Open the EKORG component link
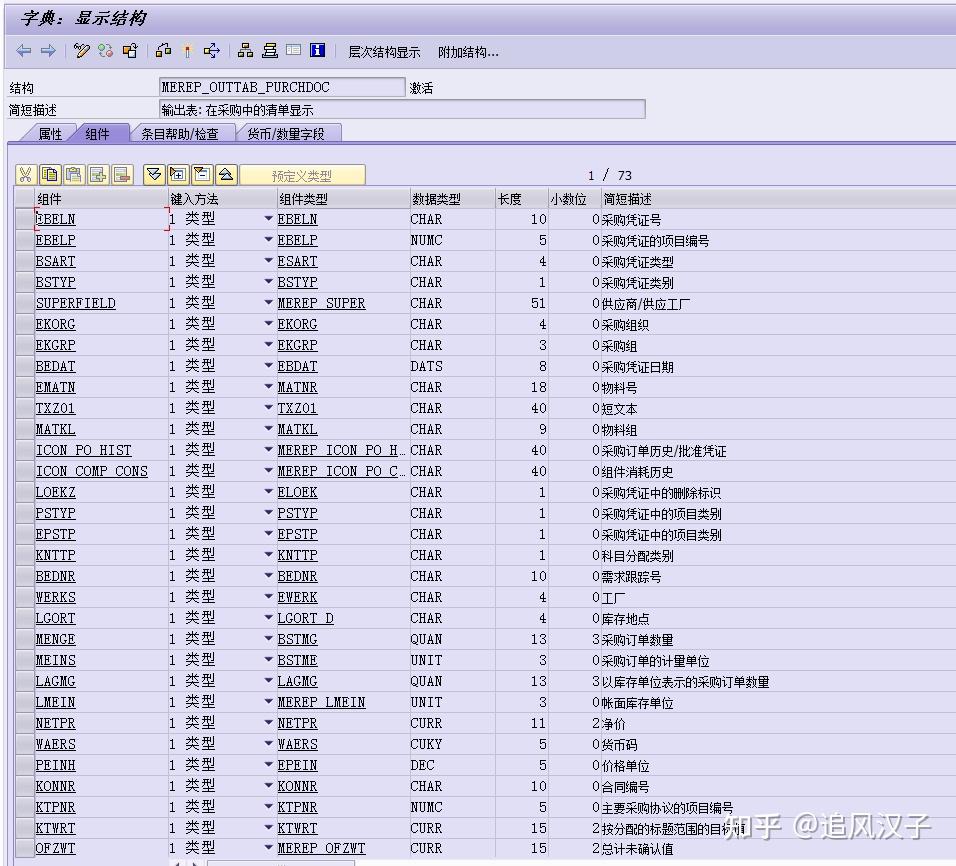Viewport: 956px width, 866px height. [55, 324]
